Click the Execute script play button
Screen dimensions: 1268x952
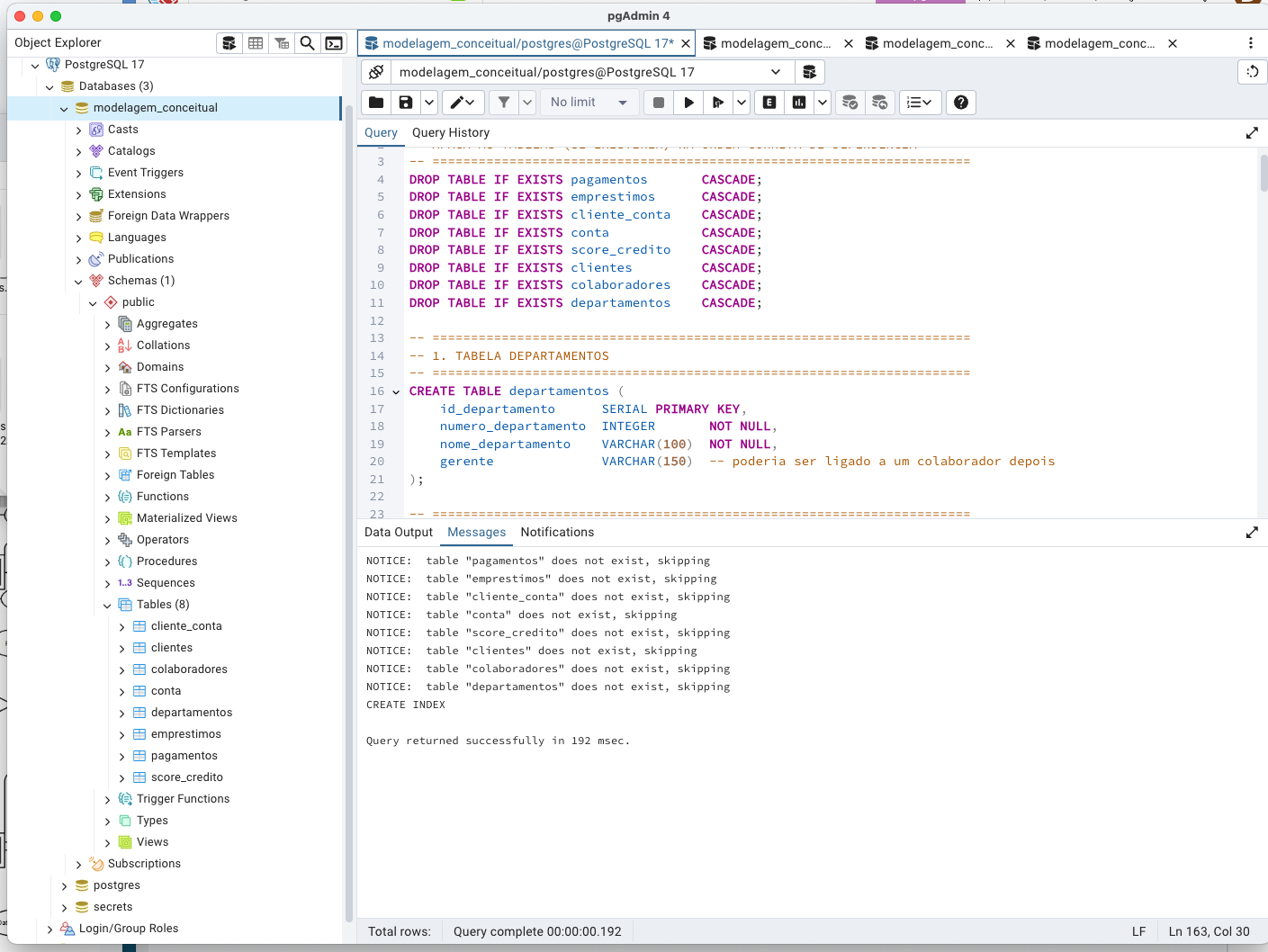tap(688, 103)
